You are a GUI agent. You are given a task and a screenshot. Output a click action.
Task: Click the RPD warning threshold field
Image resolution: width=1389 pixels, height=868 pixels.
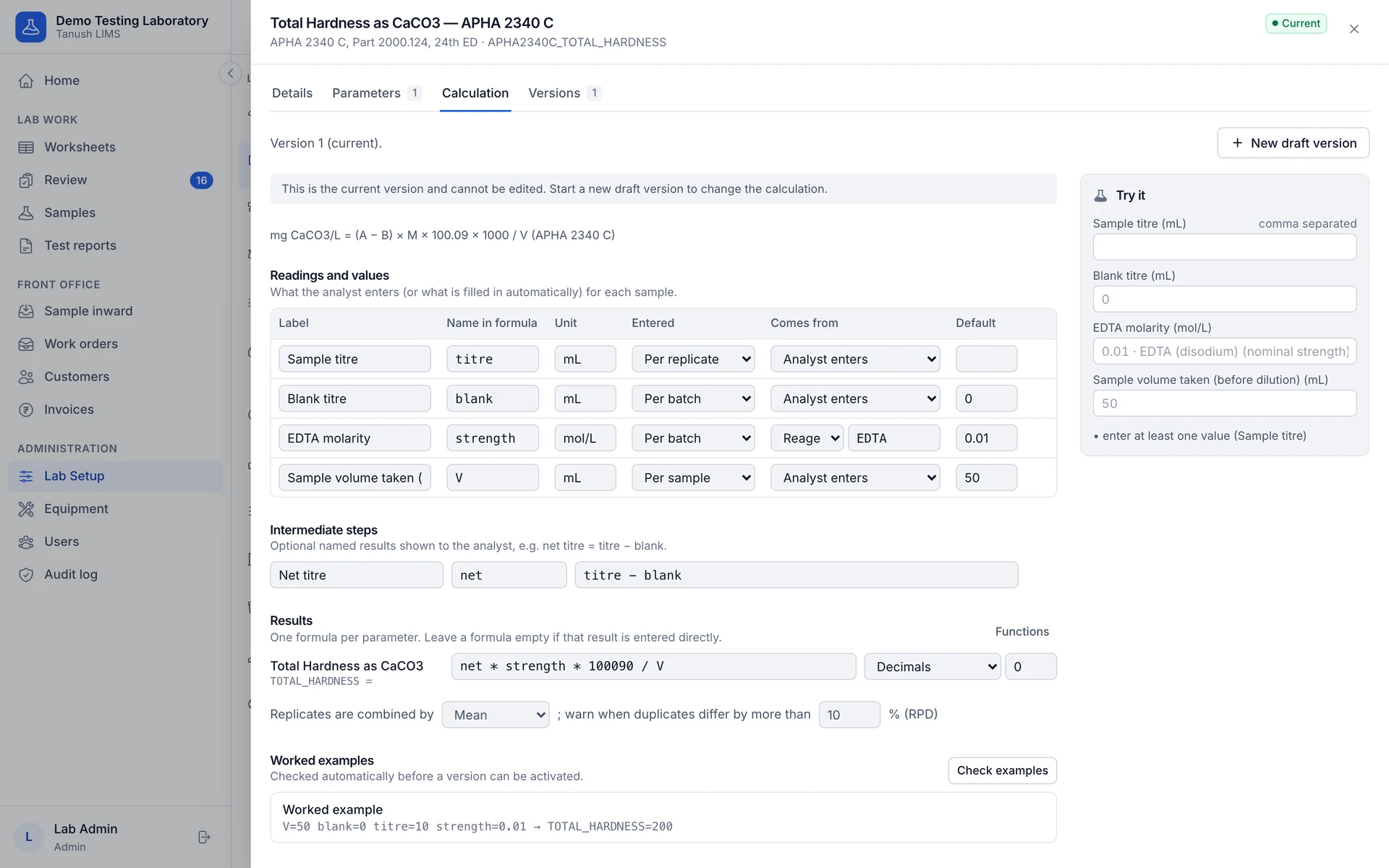point(849,715)
